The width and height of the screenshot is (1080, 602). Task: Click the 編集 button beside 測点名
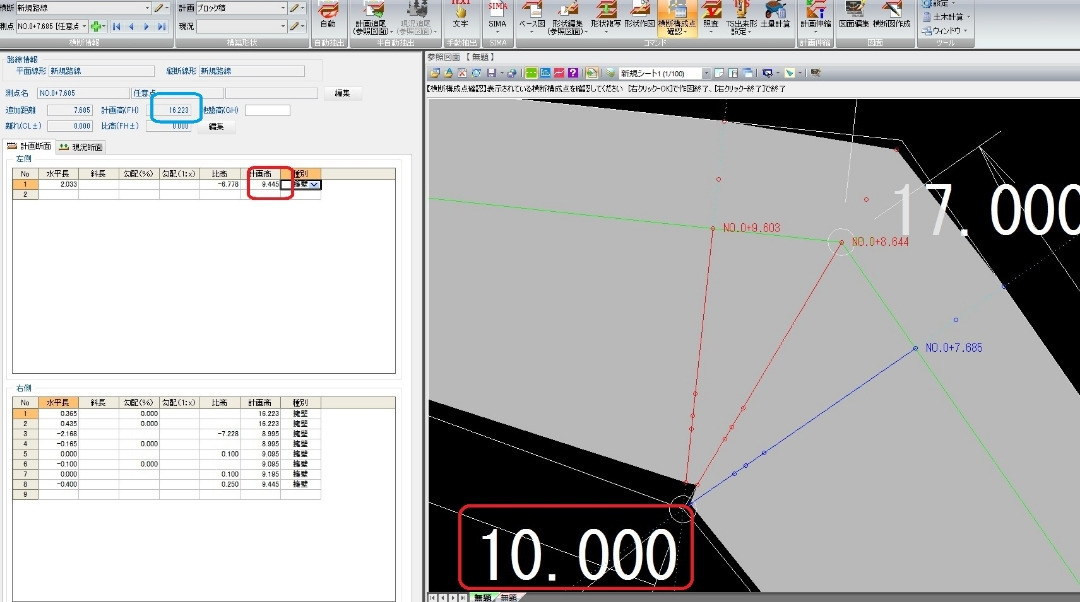tap(342, 93)
